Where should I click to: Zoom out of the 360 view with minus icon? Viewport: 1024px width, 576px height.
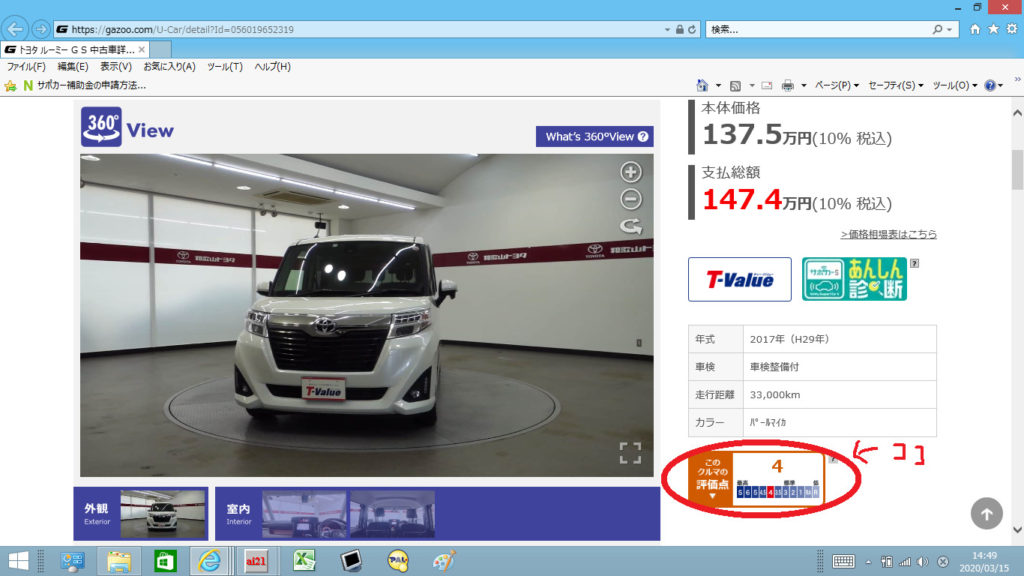pyautogui.click(x=630, y=199)
